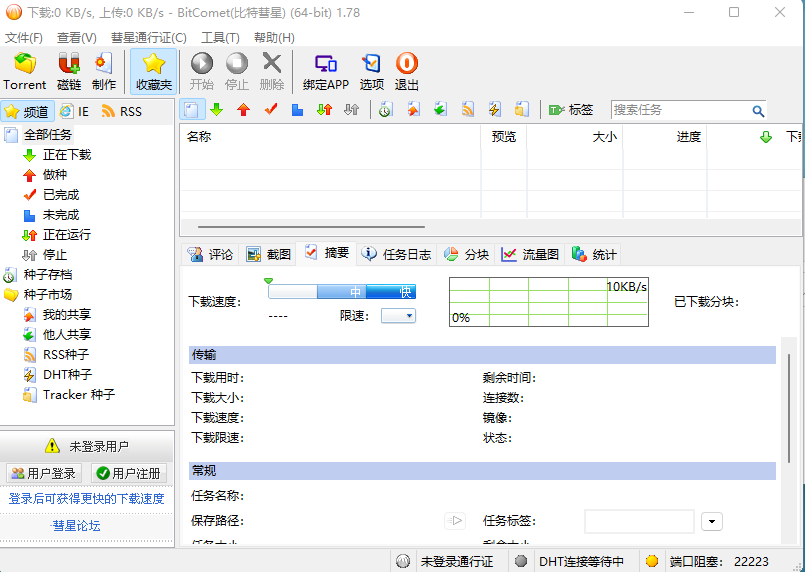Click the 用户注册 button
This screenshot has height=572, width=805.
tap(129, 473)
